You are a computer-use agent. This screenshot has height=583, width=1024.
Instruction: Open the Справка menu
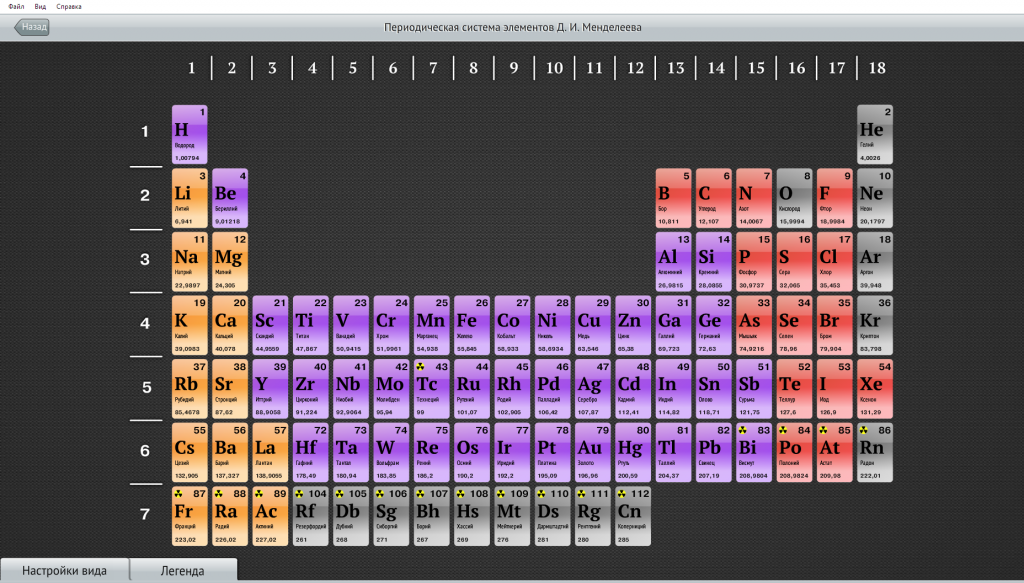pyautogui.click(x=70, y=6)
